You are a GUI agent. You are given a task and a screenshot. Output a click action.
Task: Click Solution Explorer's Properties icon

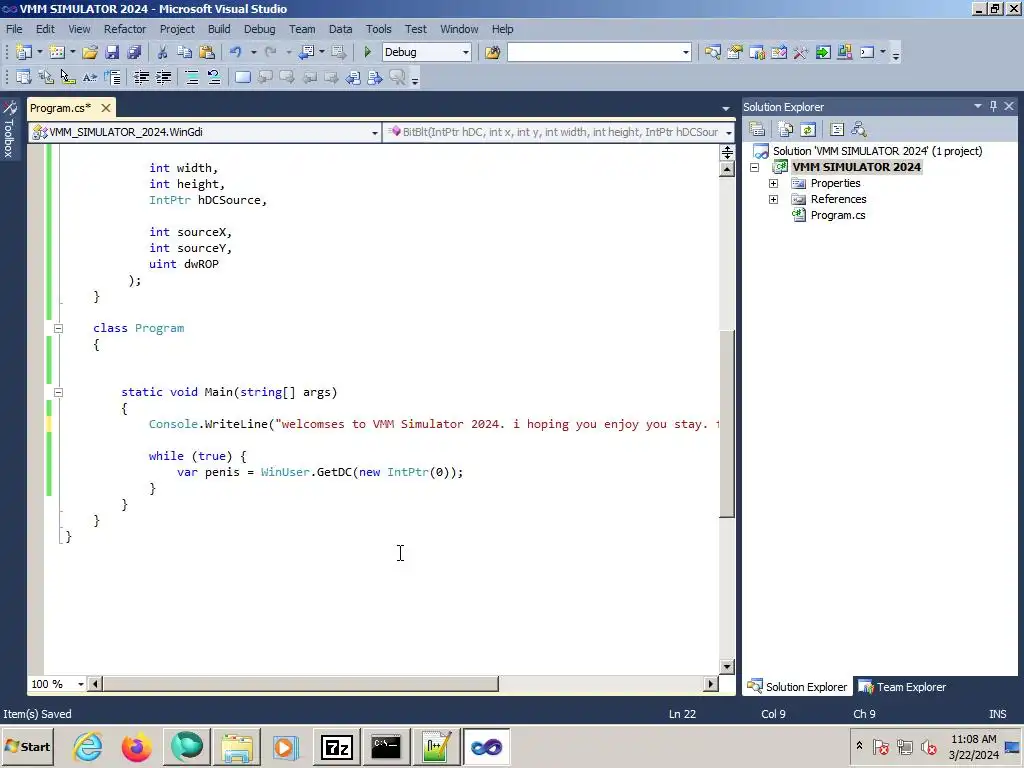757,129
